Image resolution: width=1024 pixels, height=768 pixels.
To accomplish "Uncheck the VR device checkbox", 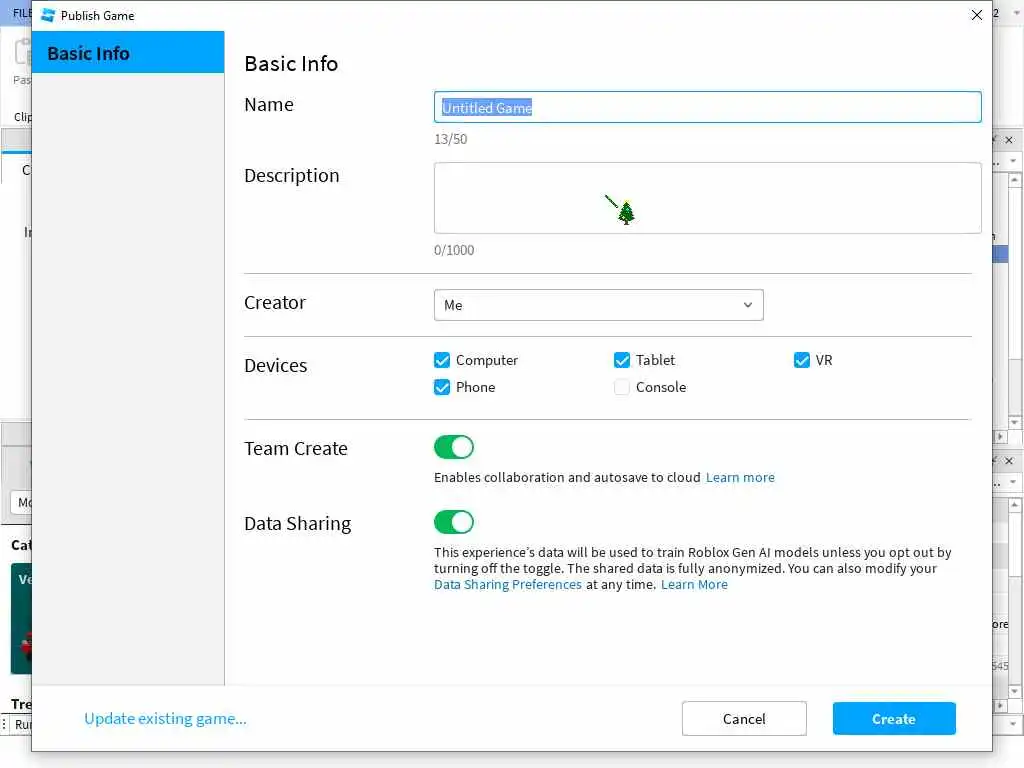I will point(802,360).
